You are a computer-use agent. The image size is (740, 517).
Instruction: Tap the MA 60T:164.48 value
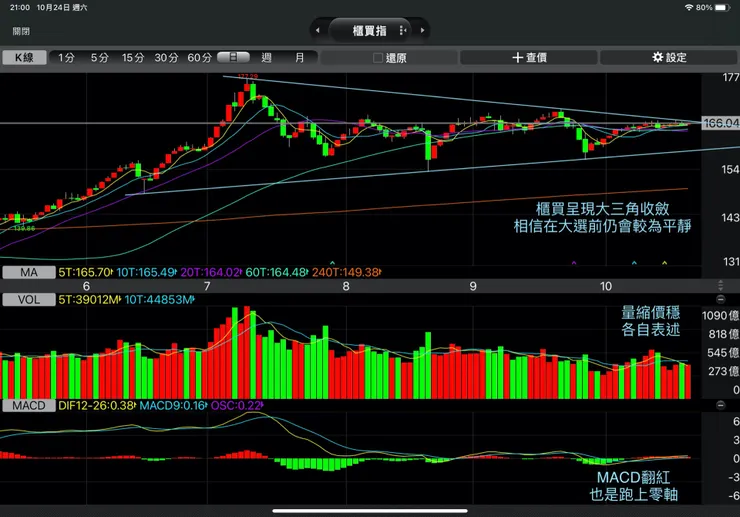point(277,272)
